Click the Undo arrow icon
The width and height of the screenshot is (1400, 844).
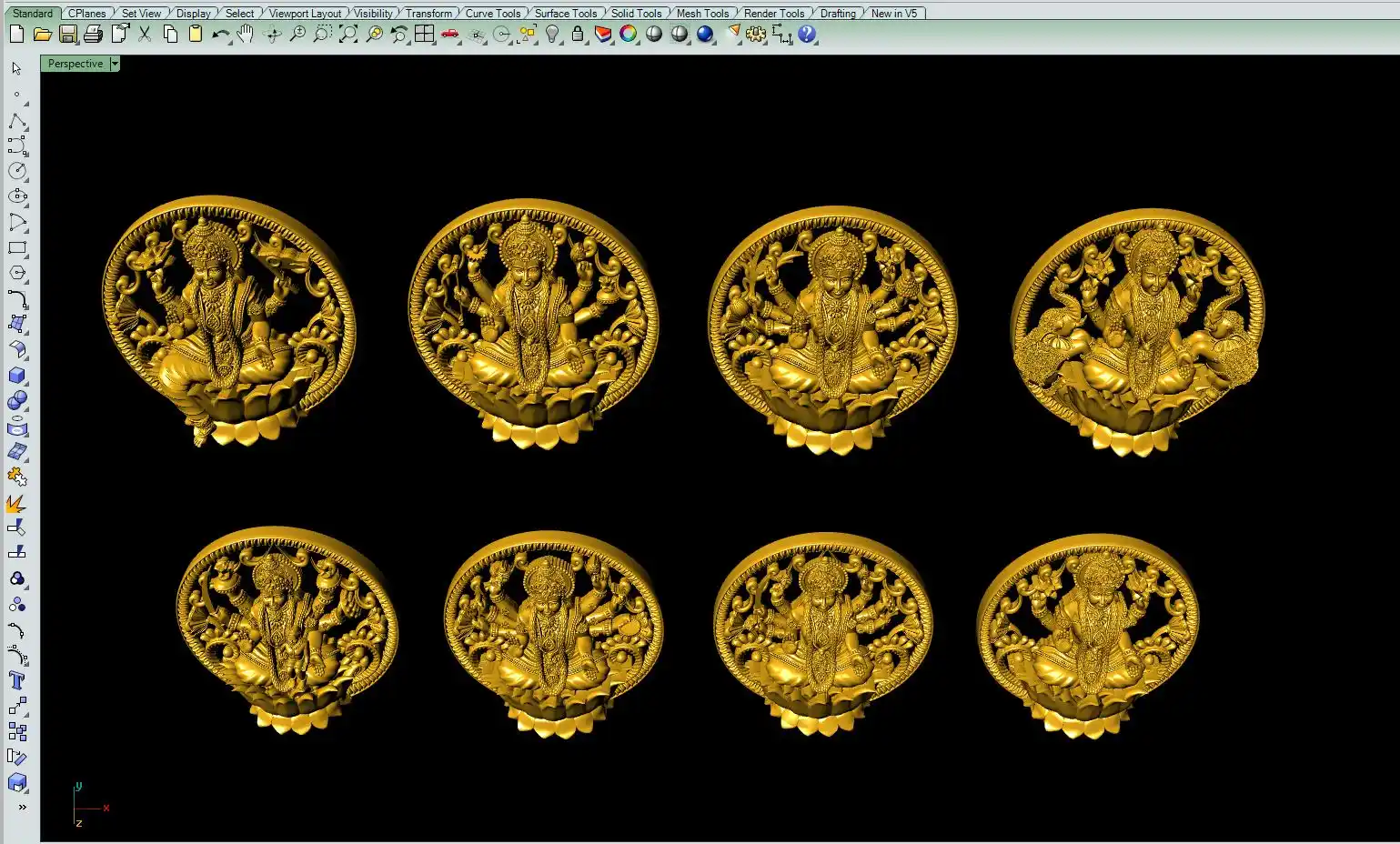pyautogui.click(x=220, y=35)
